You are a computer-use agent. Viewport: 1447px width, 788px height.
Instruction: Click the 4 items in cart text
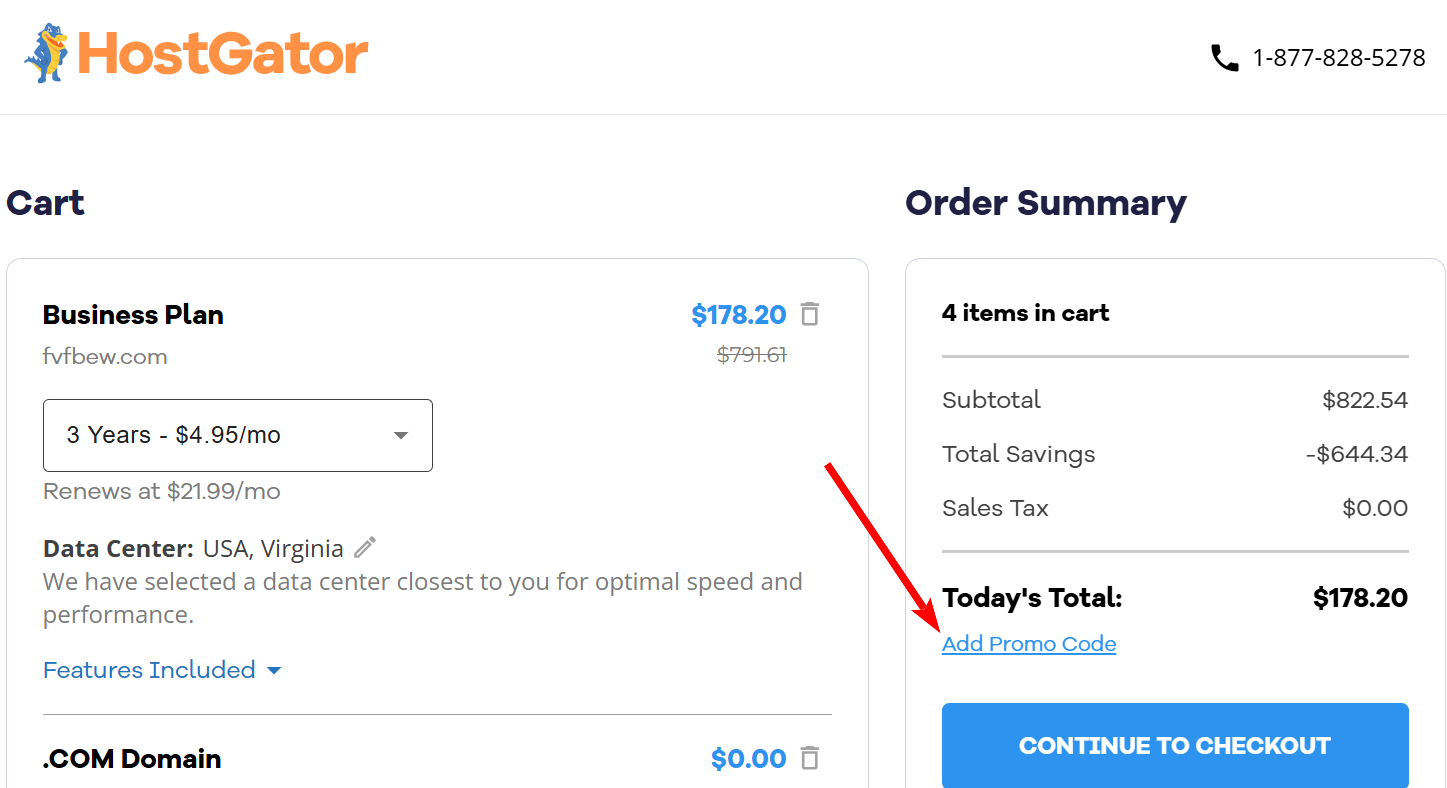click(1025, 313)
